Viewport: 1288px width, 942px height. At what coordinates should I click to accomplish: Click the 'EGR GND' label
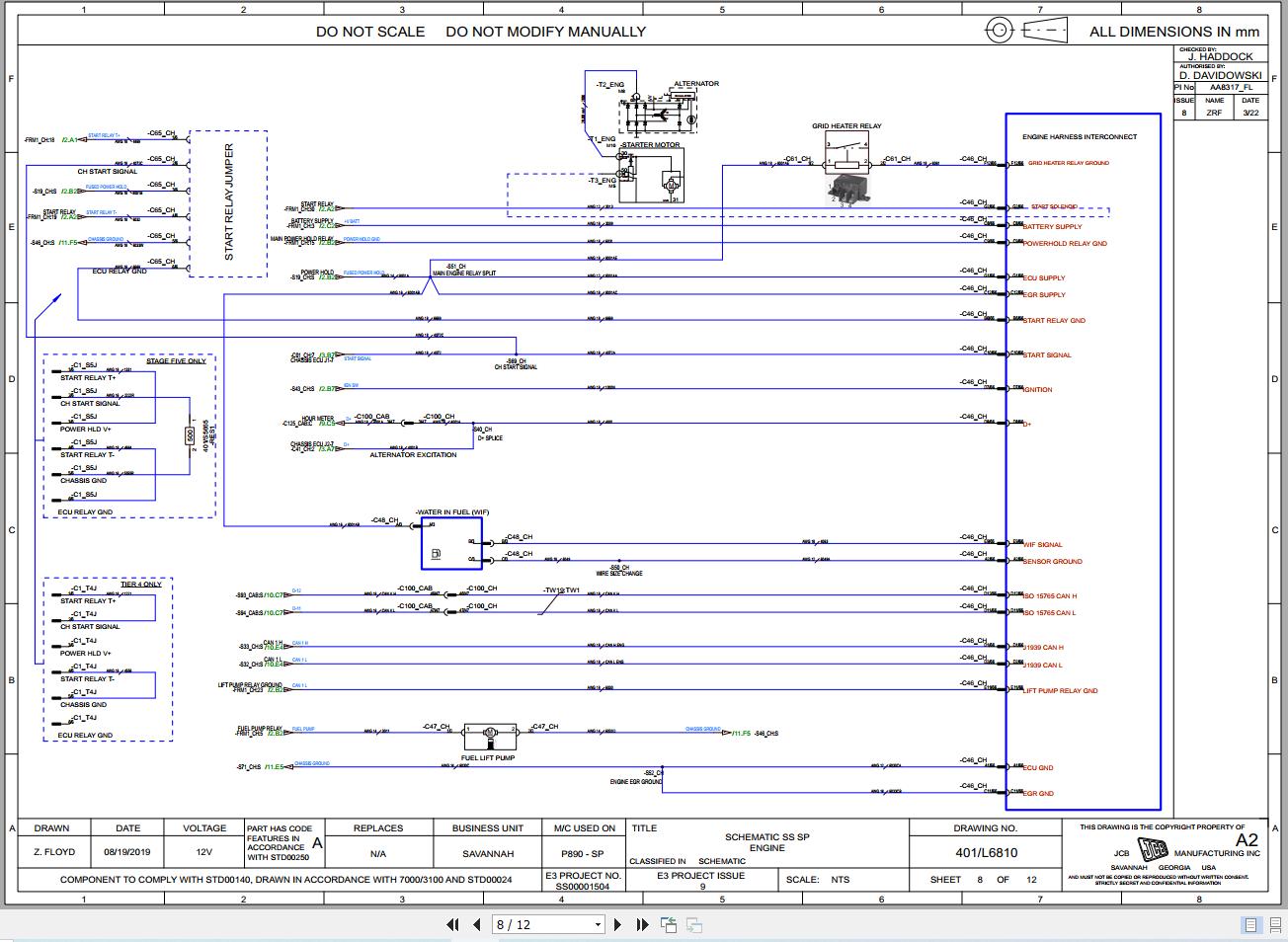(x=1038, y=793)
